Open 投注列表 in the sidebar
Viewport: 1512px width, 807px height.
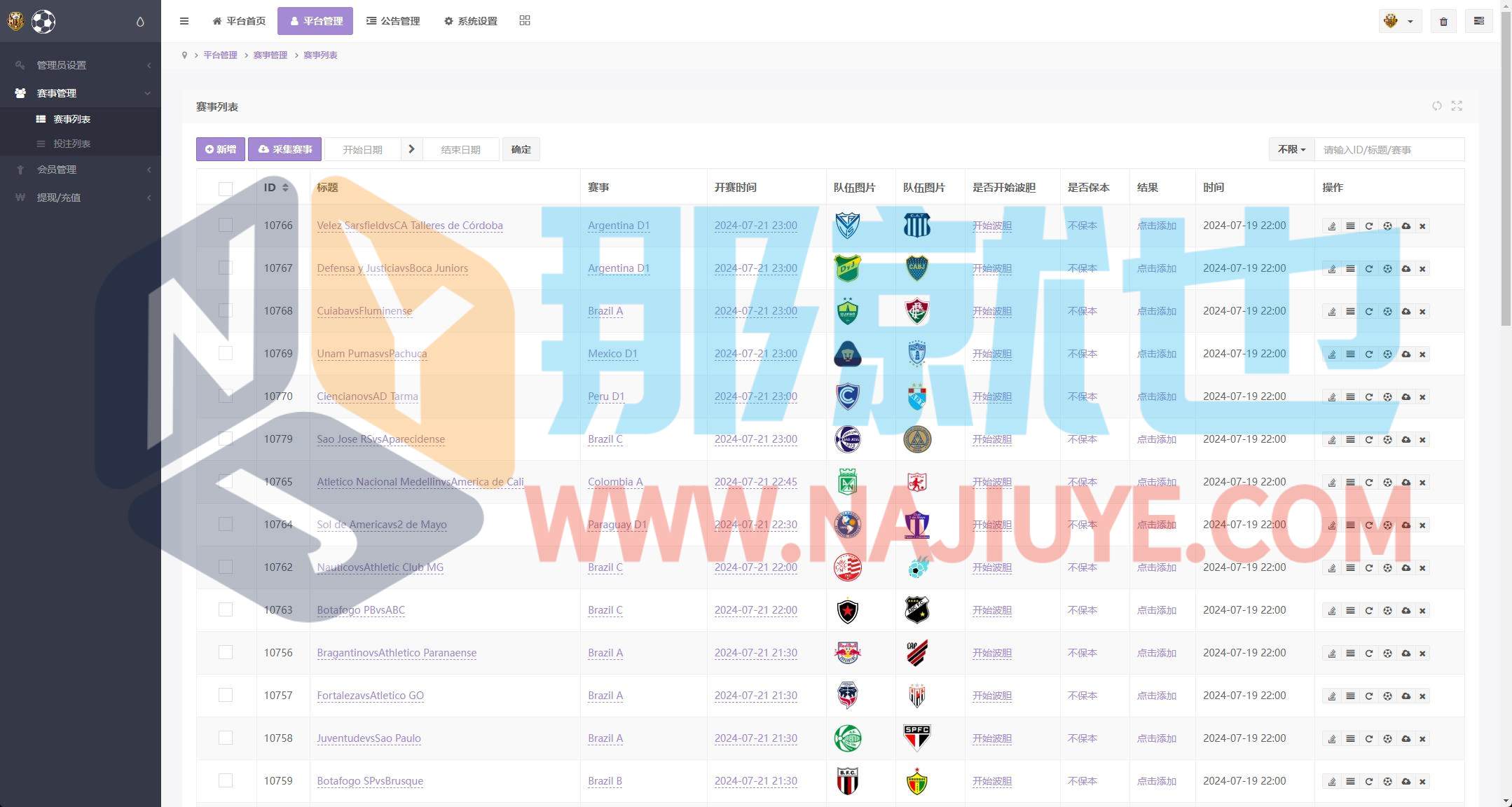(71, 144)
